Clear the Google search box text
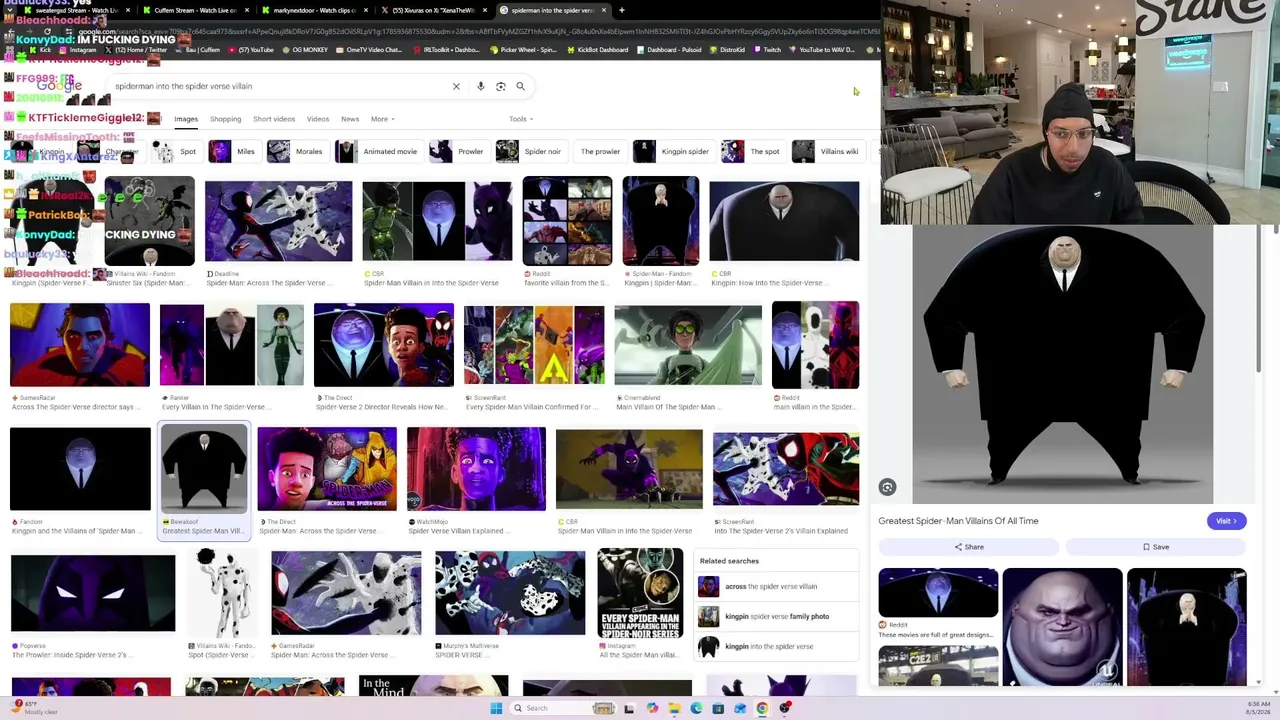The height and width of the screenshot is (720, 1280). coord(456,86)
